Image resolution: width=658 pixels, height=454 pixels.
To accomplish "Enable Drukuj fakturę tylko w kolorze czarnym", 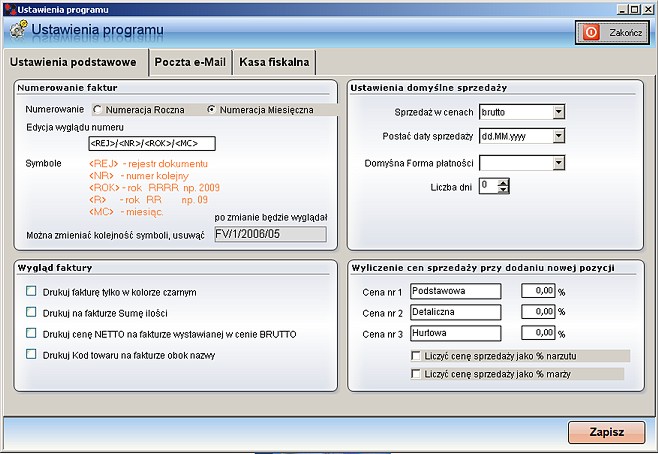I will pyautogui.click(x=31, y=291).
